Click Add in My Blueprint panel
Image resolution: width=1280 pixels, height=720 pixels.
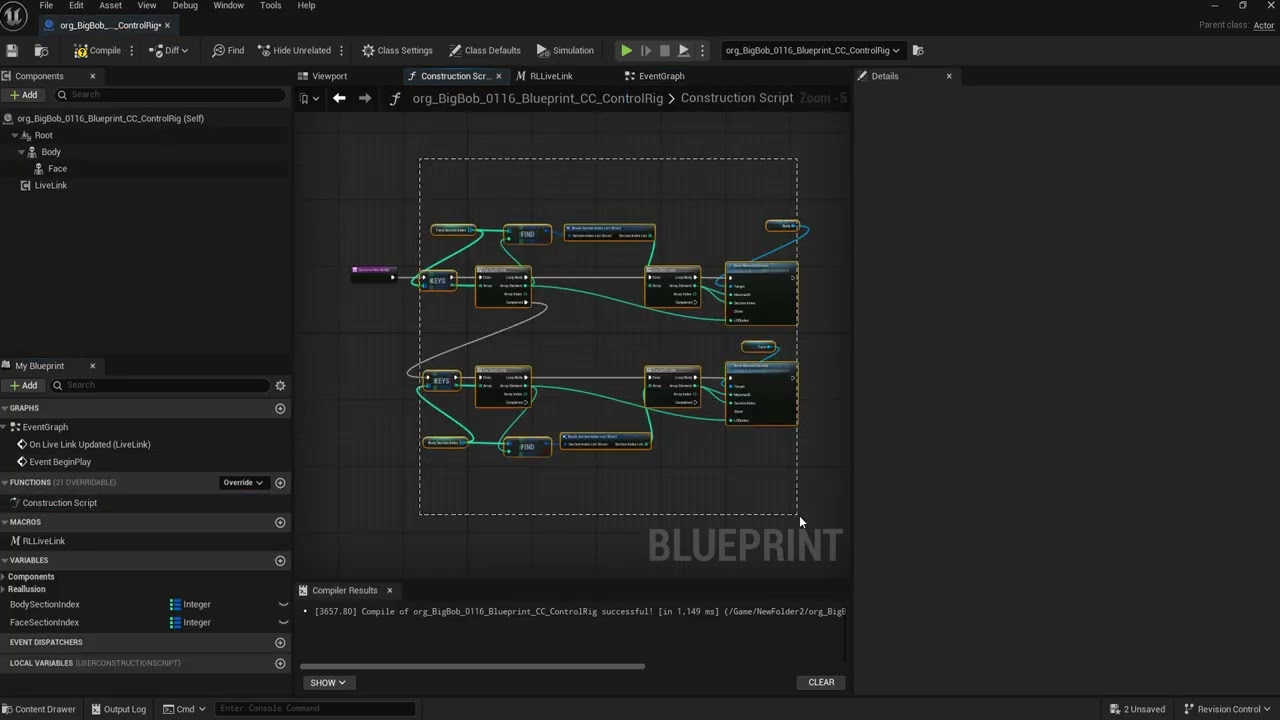[x=24, y=385]
